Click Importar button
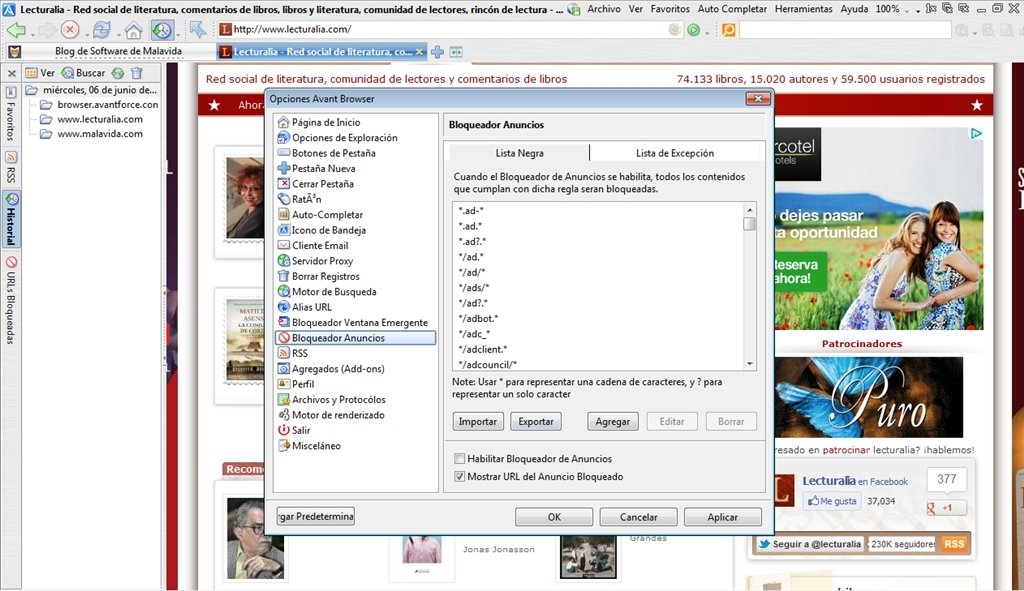1024x591 pixels. pos(477,422)
